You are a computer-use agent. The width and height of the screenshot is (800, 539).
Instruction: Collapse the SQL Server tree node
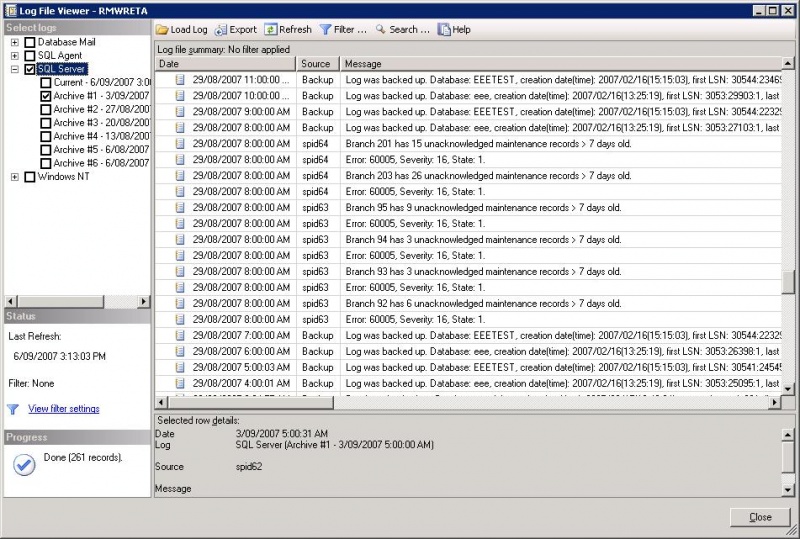click(x=15, y=69)
